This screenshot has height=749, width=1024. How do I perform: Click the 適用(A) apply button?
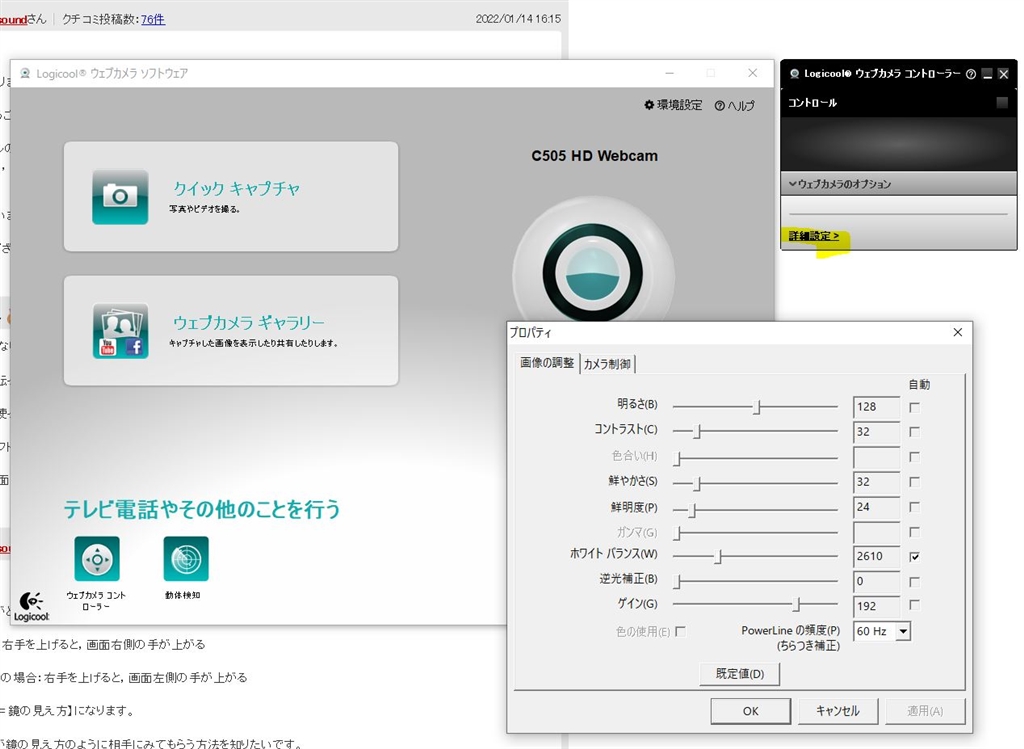(x=925, y=710)
